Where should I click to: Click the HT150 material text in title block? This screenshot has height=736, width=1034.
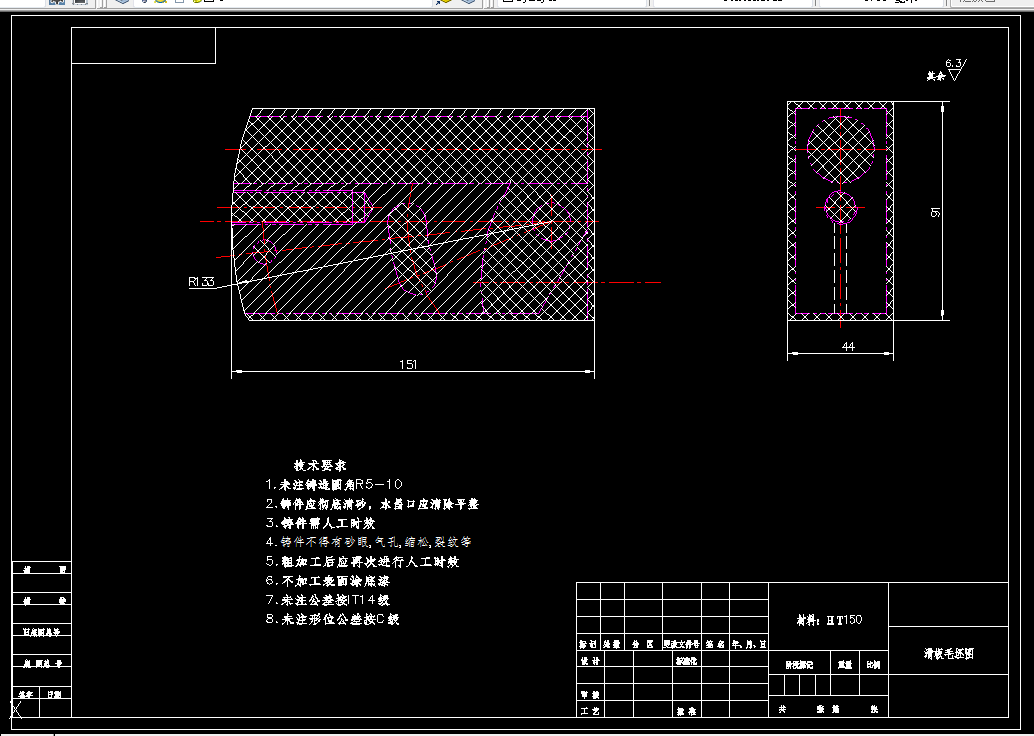(x=829, y=620)
